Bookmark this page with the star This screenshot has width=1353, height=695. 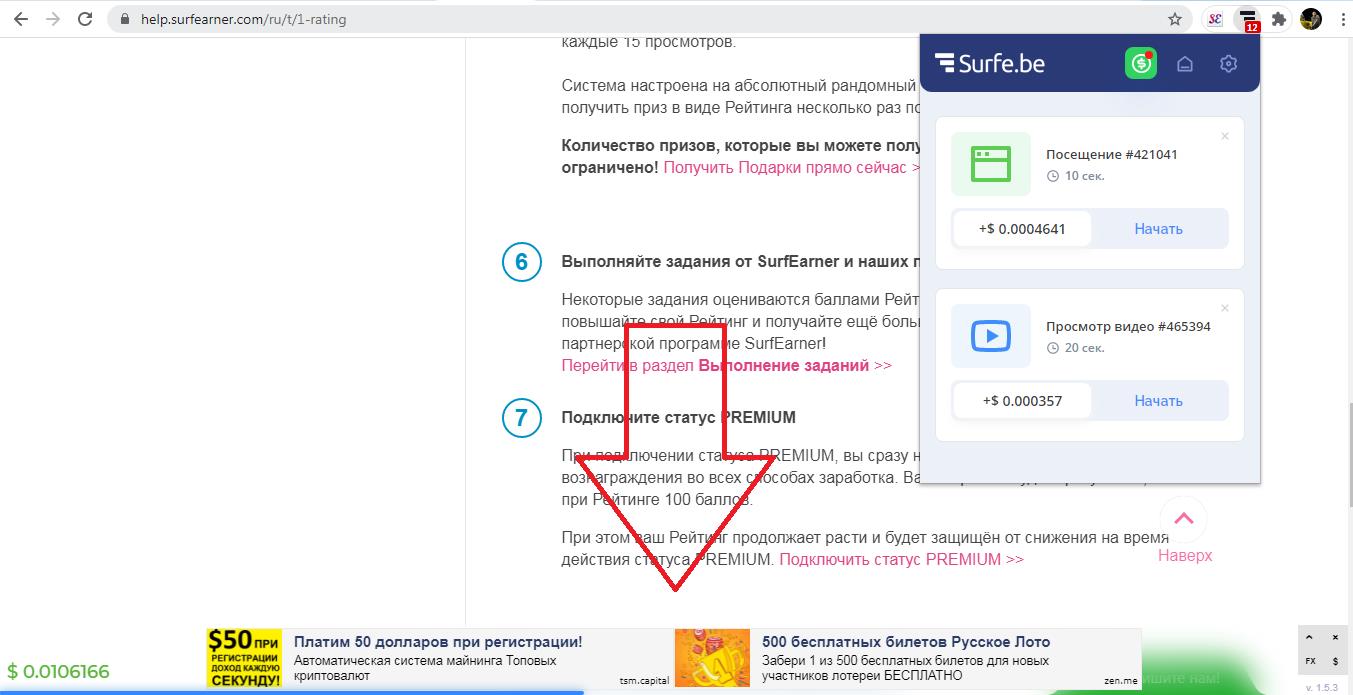point(1175,19)
